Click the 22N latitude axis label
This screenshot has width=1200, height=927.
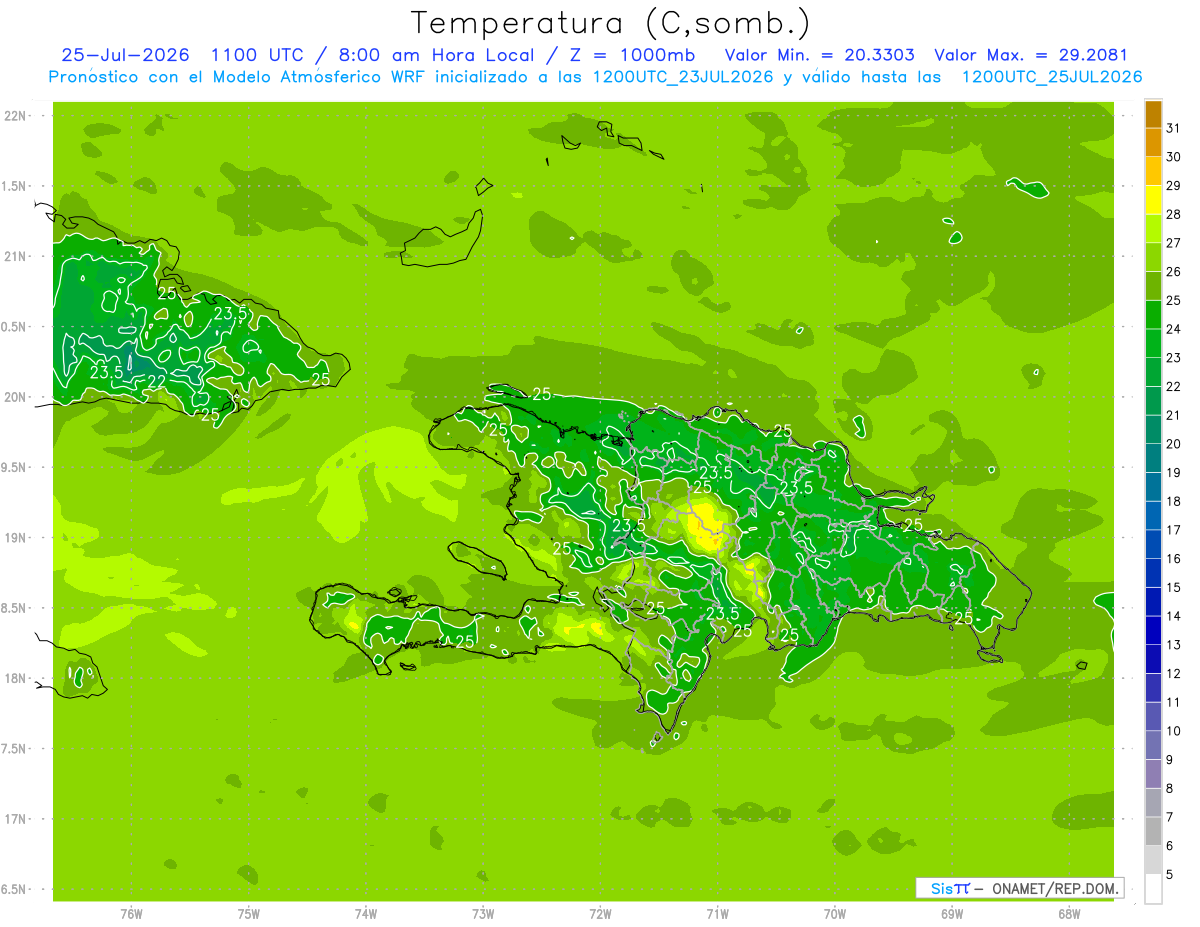point(16,116)
